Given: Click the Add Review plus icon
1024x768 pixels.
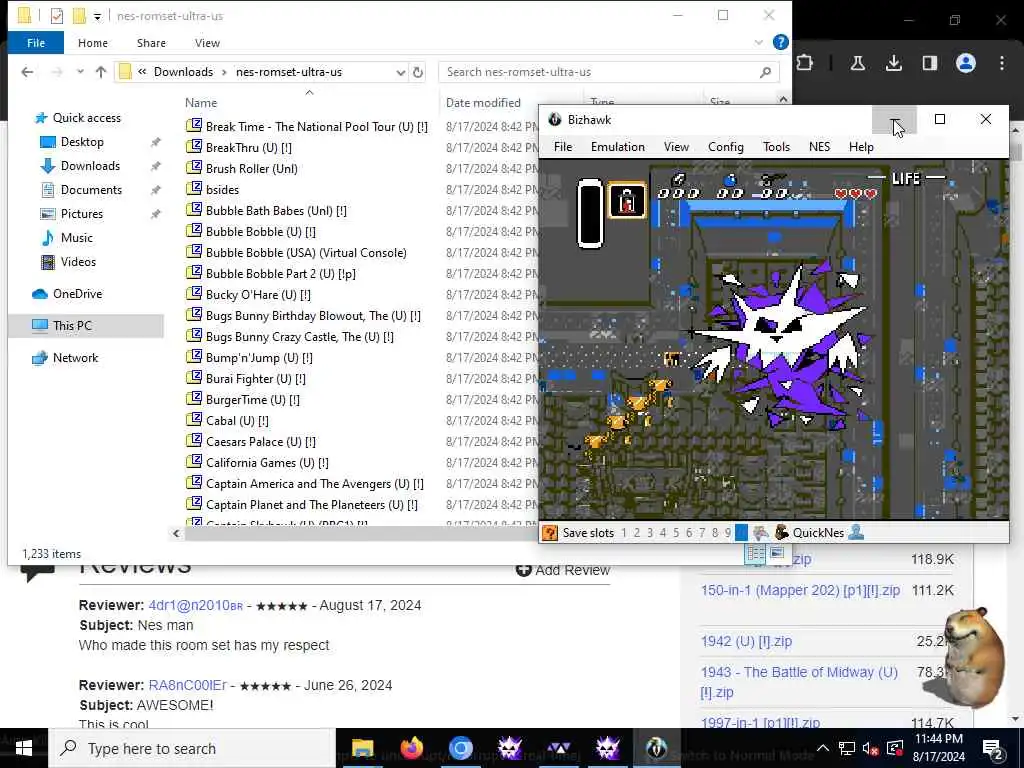Looking at the screenshot, I should tap(523, 570).
